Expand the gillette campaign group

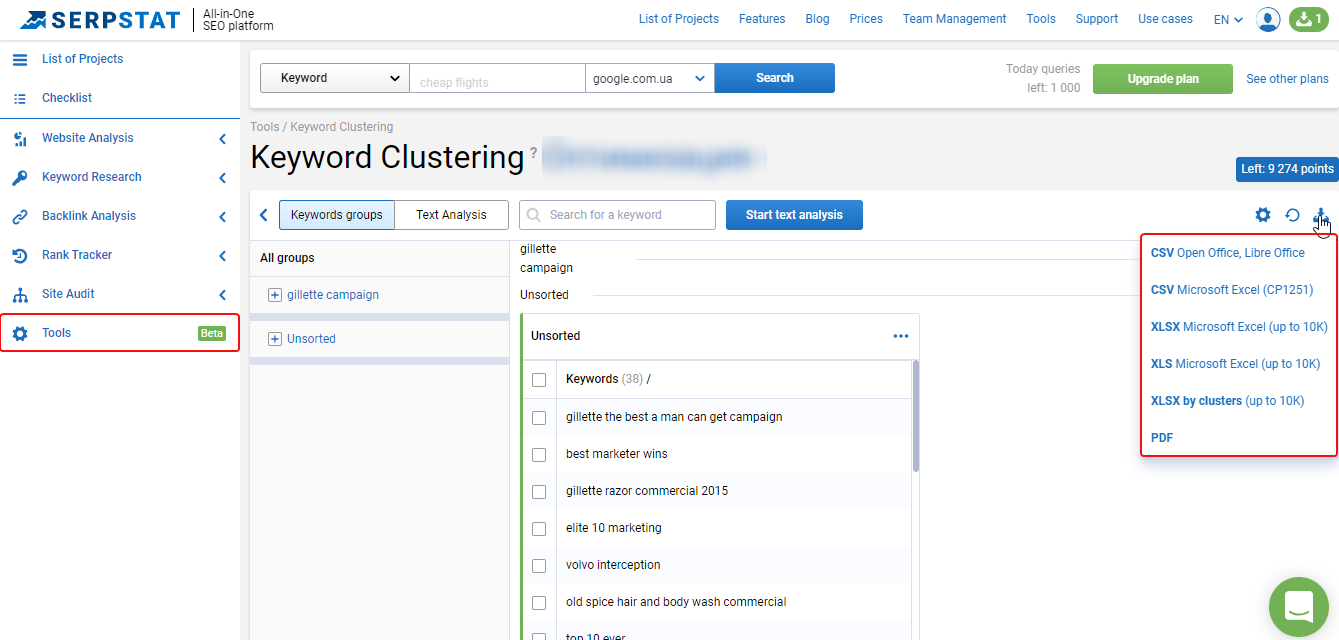click(275, 295)
